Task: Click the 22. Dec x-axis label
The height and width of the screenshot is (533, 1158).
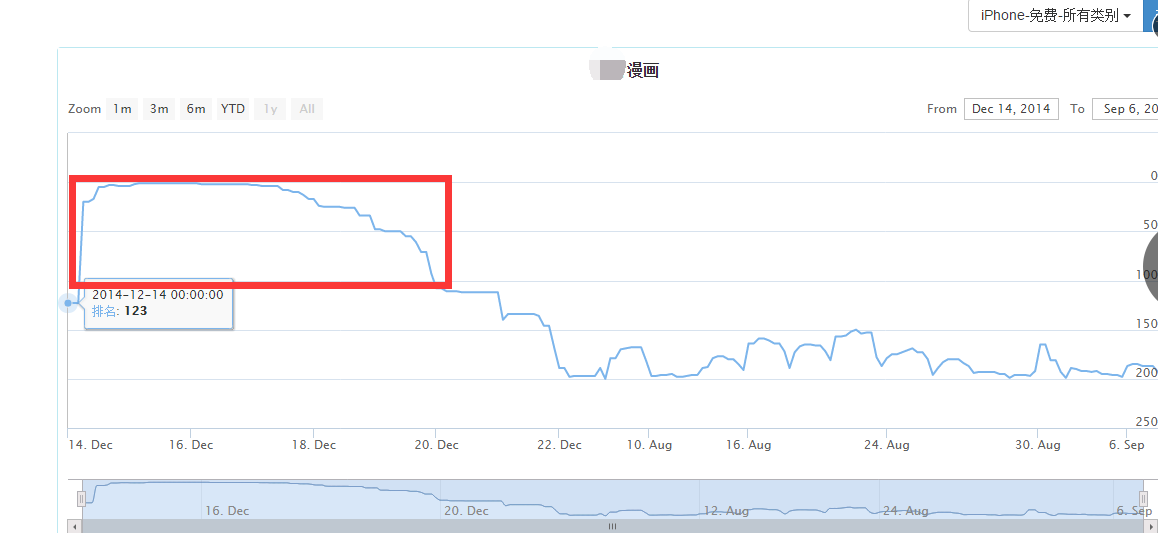Action: [559, 444]
